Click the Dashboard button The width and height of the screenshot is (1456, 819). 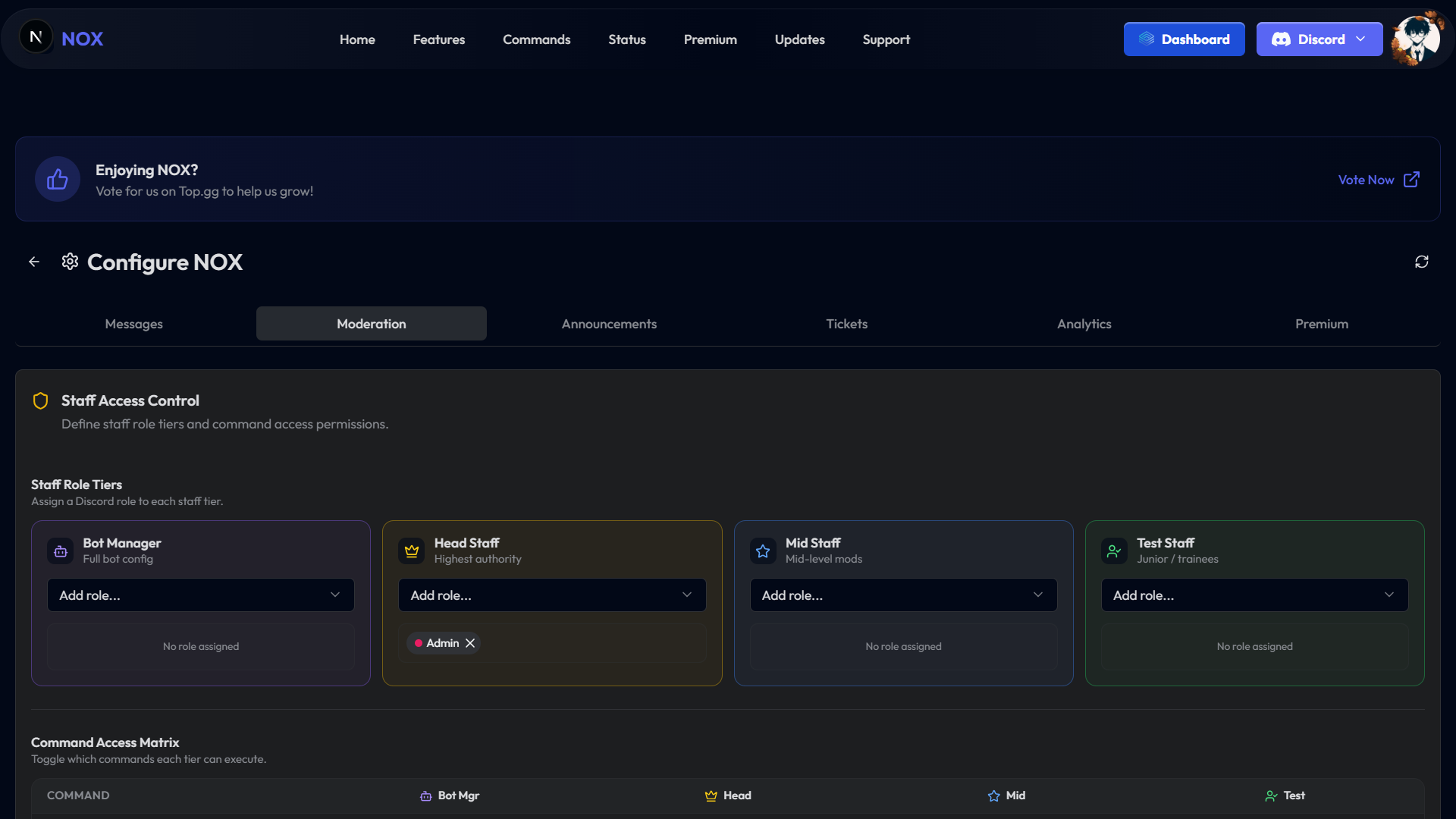pyautogui.click(x=1185, y=39)
